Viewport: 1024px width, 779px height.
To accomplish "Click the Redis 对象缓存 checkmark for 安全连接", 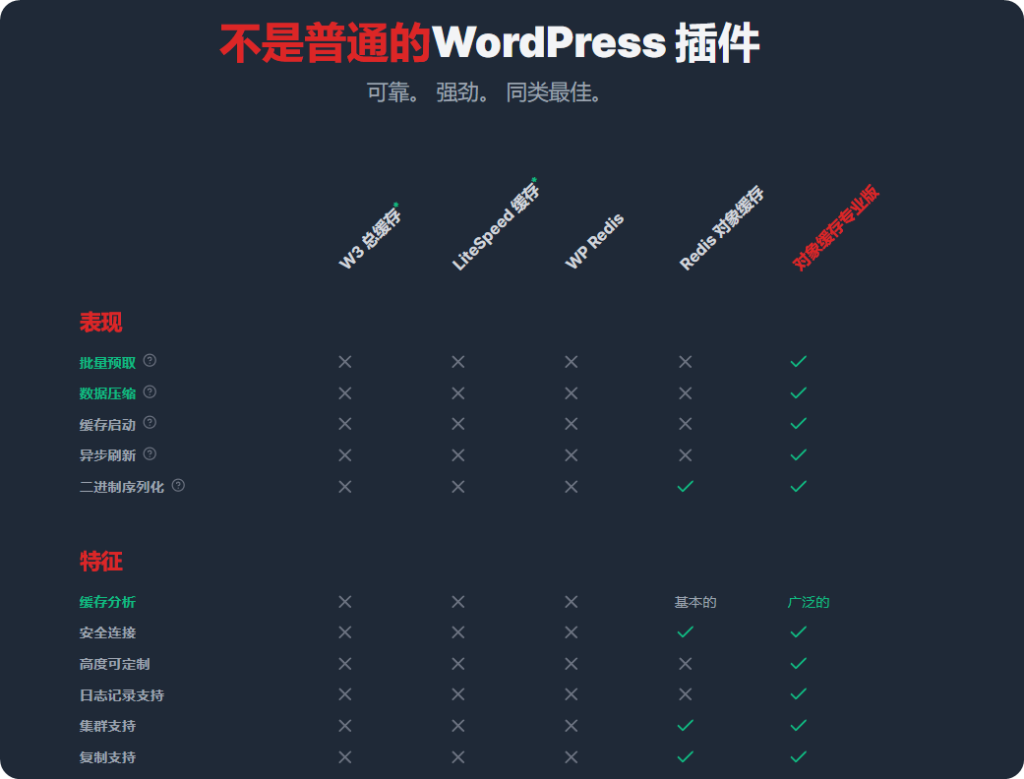I will 685,632.
